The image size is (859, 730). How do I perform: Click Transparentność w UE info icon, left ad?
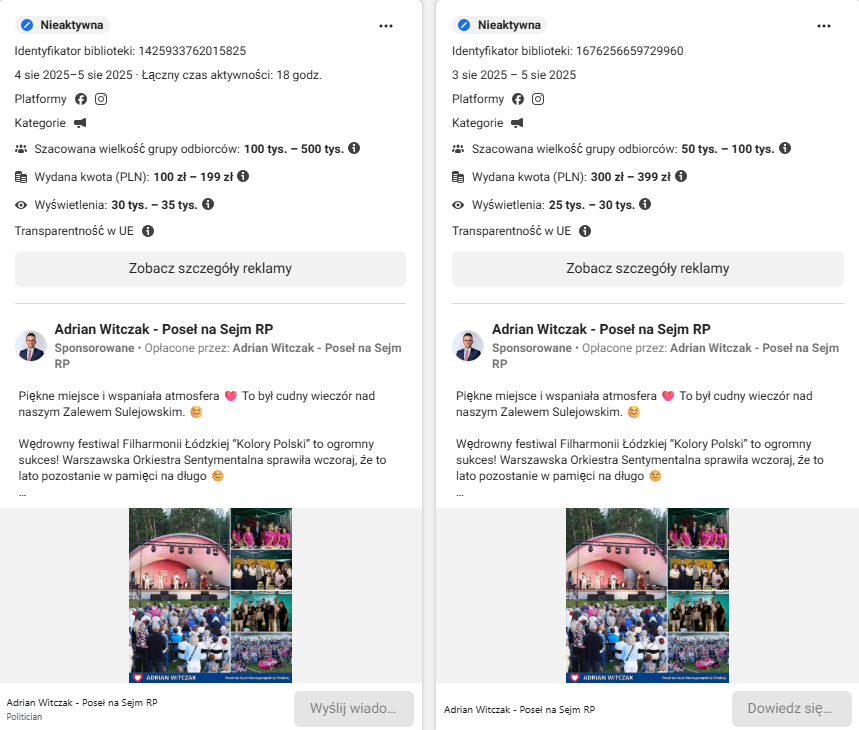tap(148, 231)
